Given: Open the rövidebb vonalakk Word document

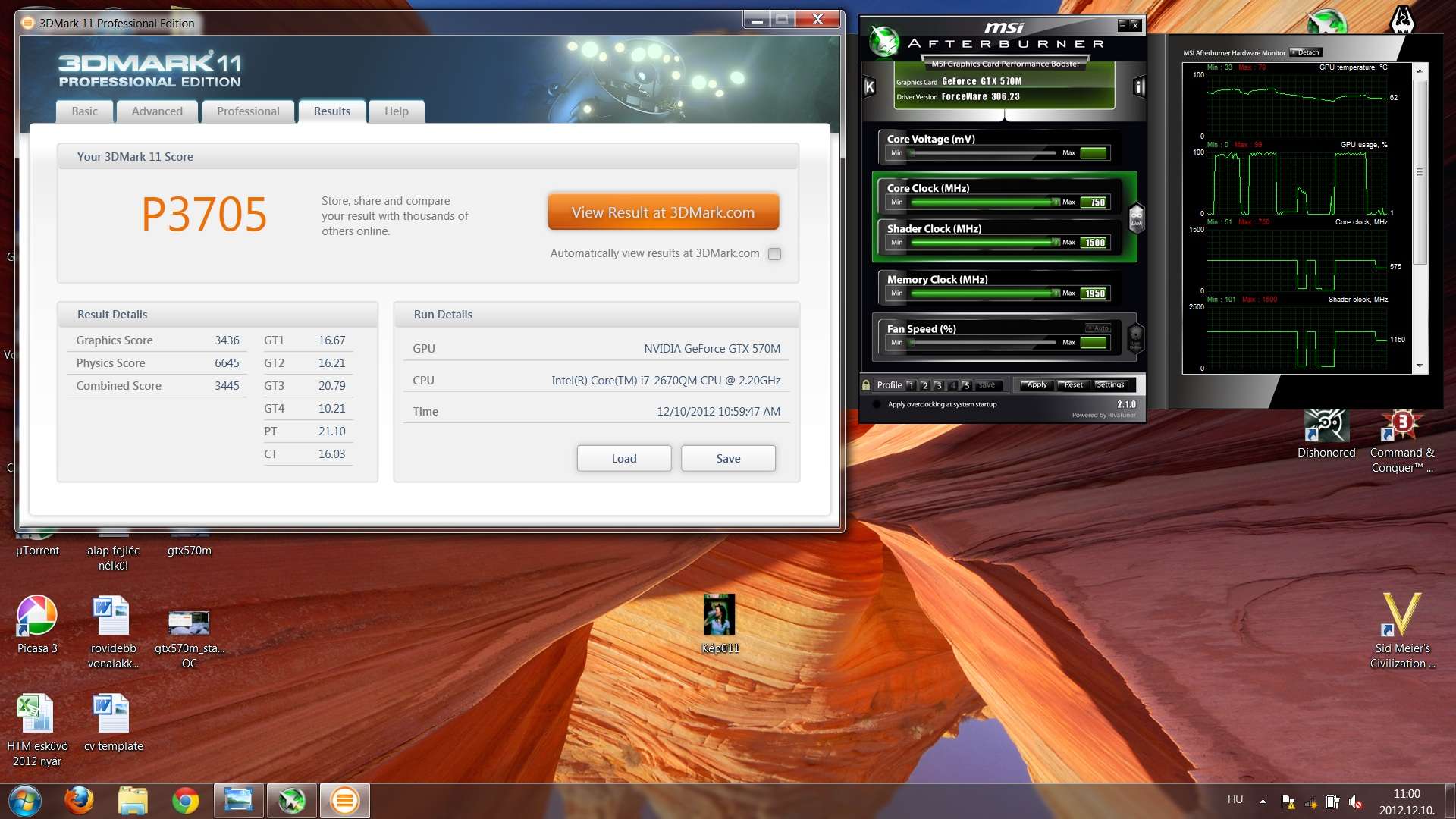Looking at the screenshot, I should click(x=113, y=632).
